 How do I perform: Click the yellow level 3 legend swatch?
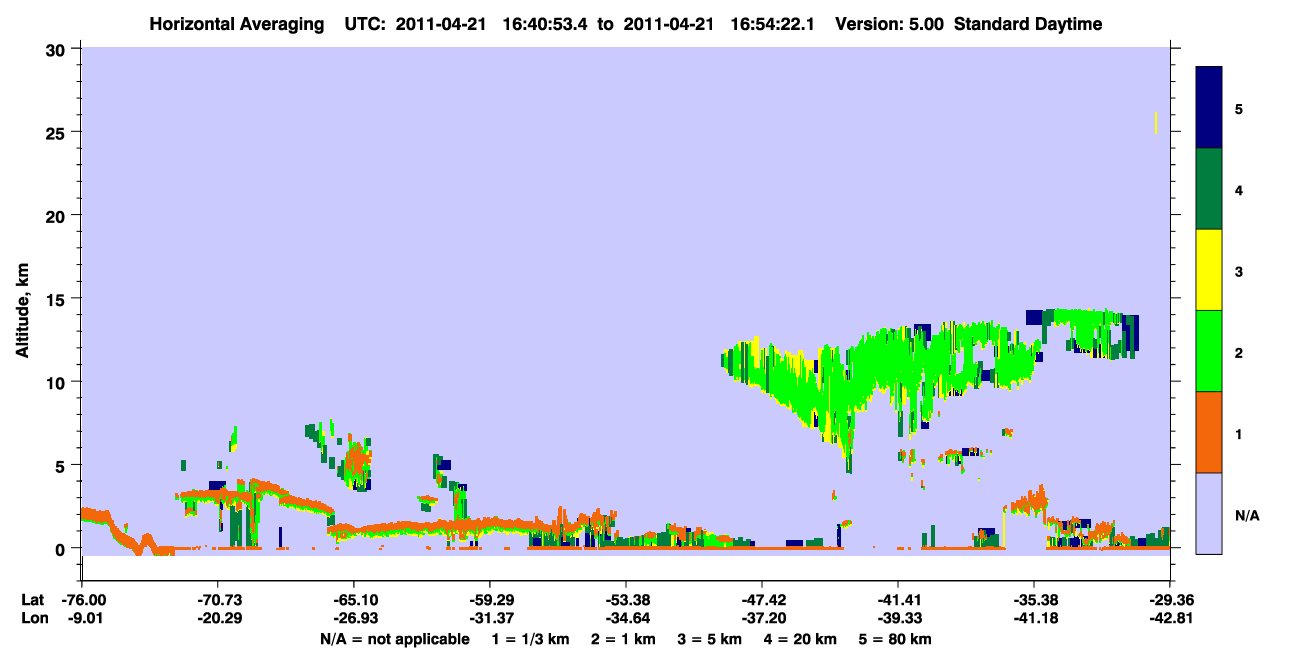[1209, 270]
